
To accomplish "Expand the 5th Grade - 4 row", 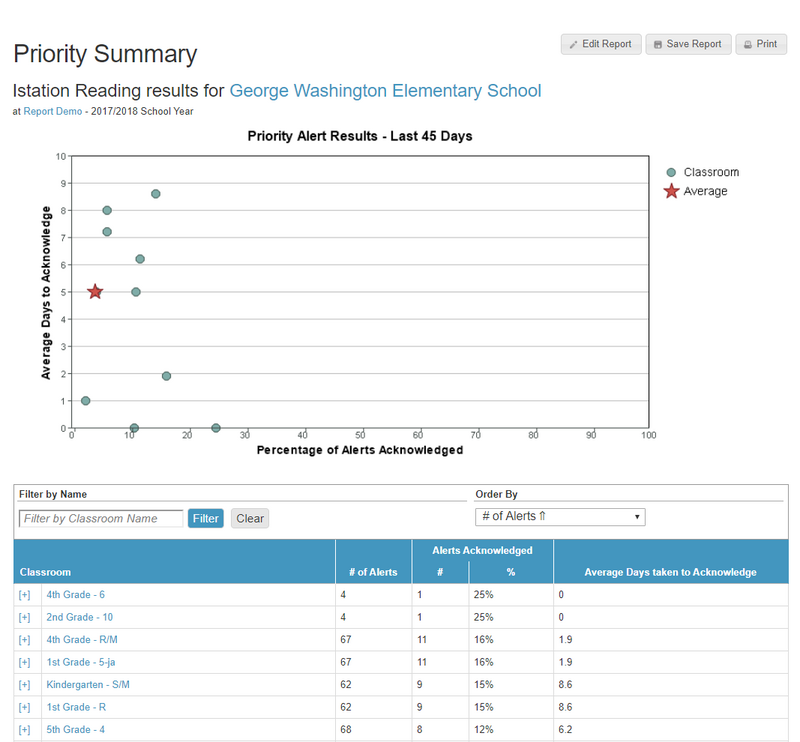I will pos(24,730).
